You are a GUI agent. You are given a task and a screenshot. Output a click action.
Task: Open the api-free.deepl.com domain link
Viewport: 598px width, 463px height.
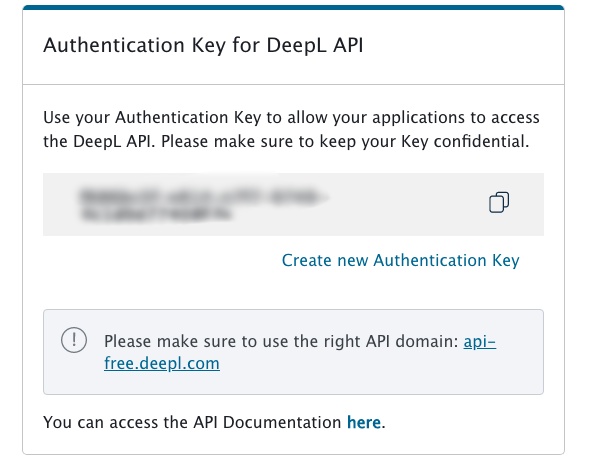pos(300,352)
